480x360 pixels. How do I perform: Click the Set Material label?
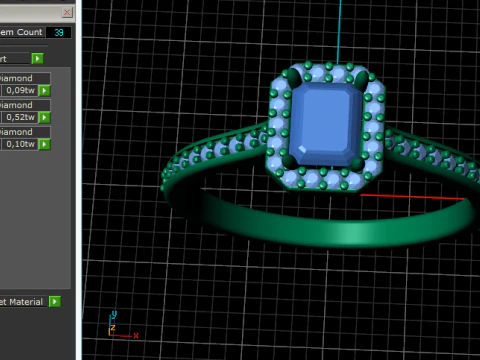click(22, 302)
